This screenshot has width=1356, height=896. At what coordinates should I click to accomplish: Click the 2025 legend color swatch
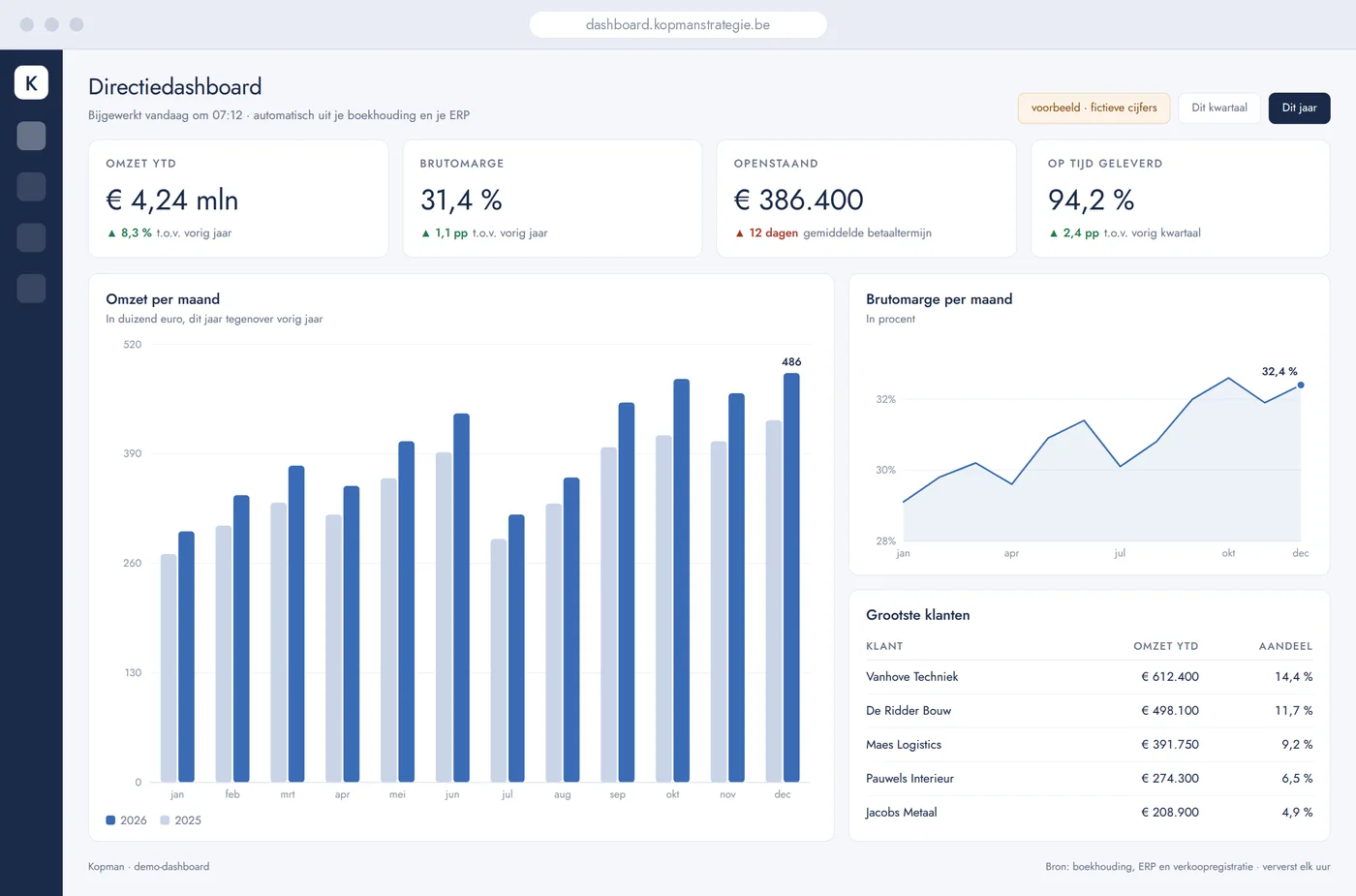pyautogui.click(x=165, y=820)
